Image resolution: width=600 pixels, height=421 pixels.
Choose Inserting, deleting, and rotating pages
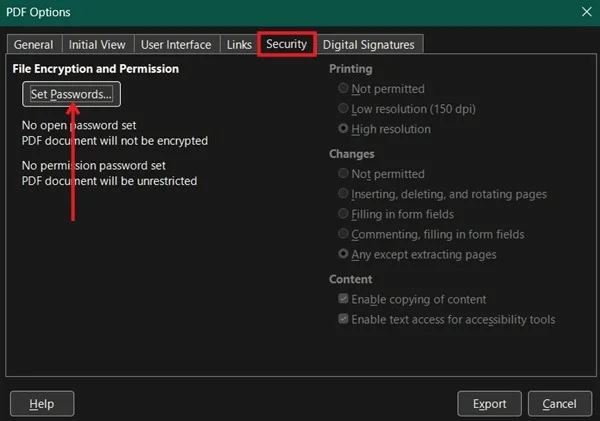pos(344,194)
